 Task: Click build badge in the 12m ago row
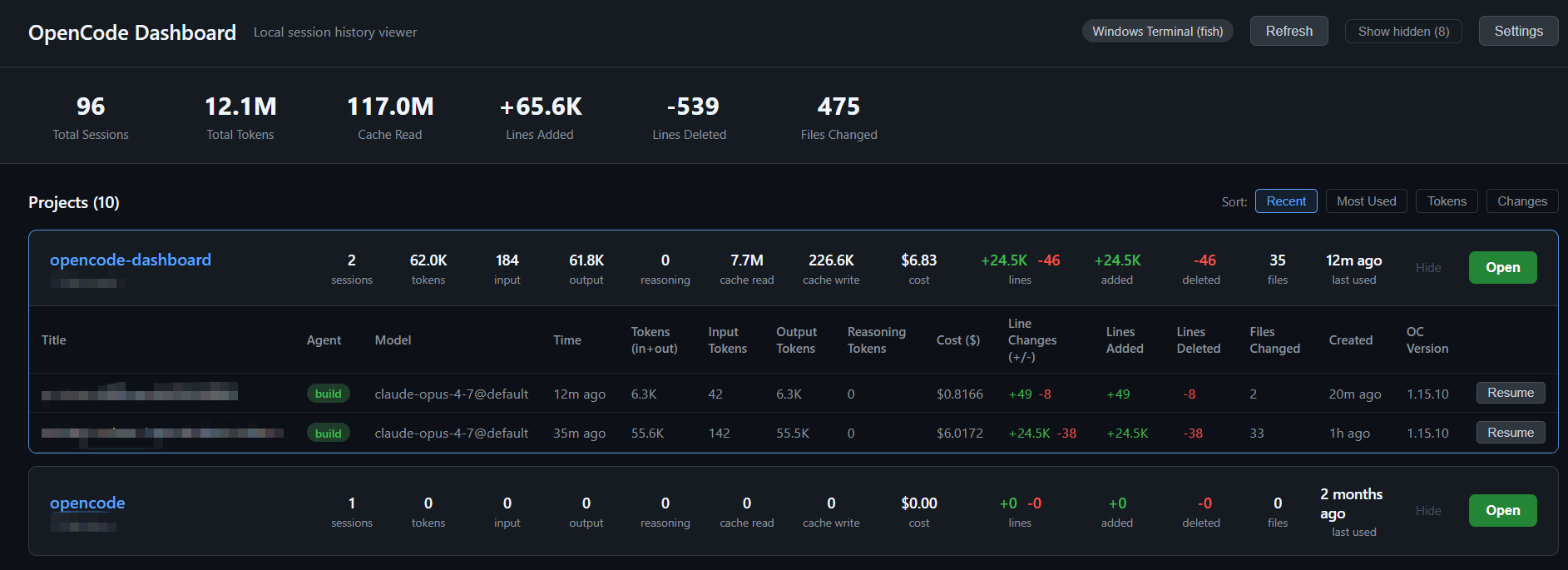[x=328, y=394]
